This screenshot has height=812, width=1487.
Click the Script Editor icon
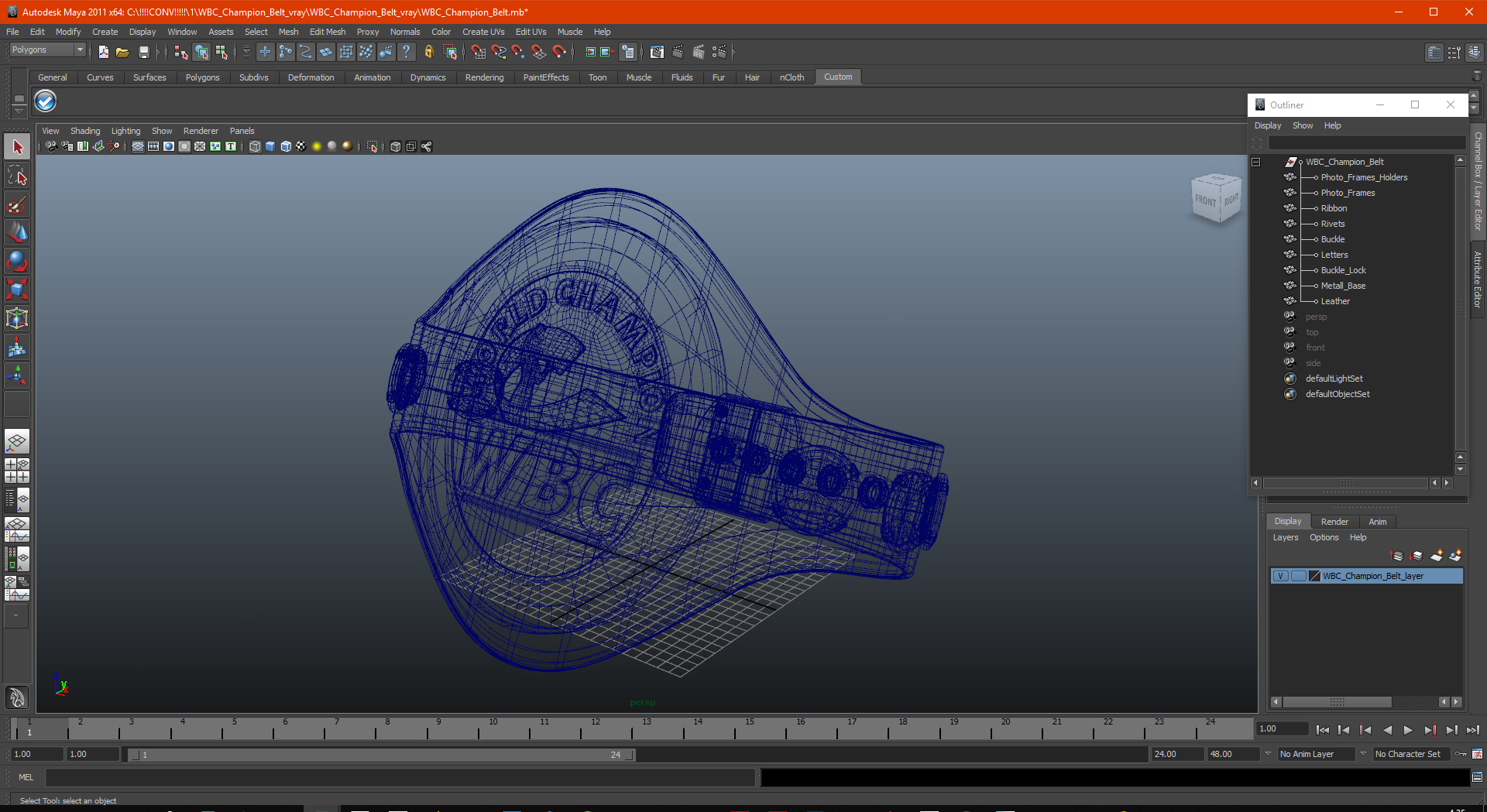(x=1478, y=777)
